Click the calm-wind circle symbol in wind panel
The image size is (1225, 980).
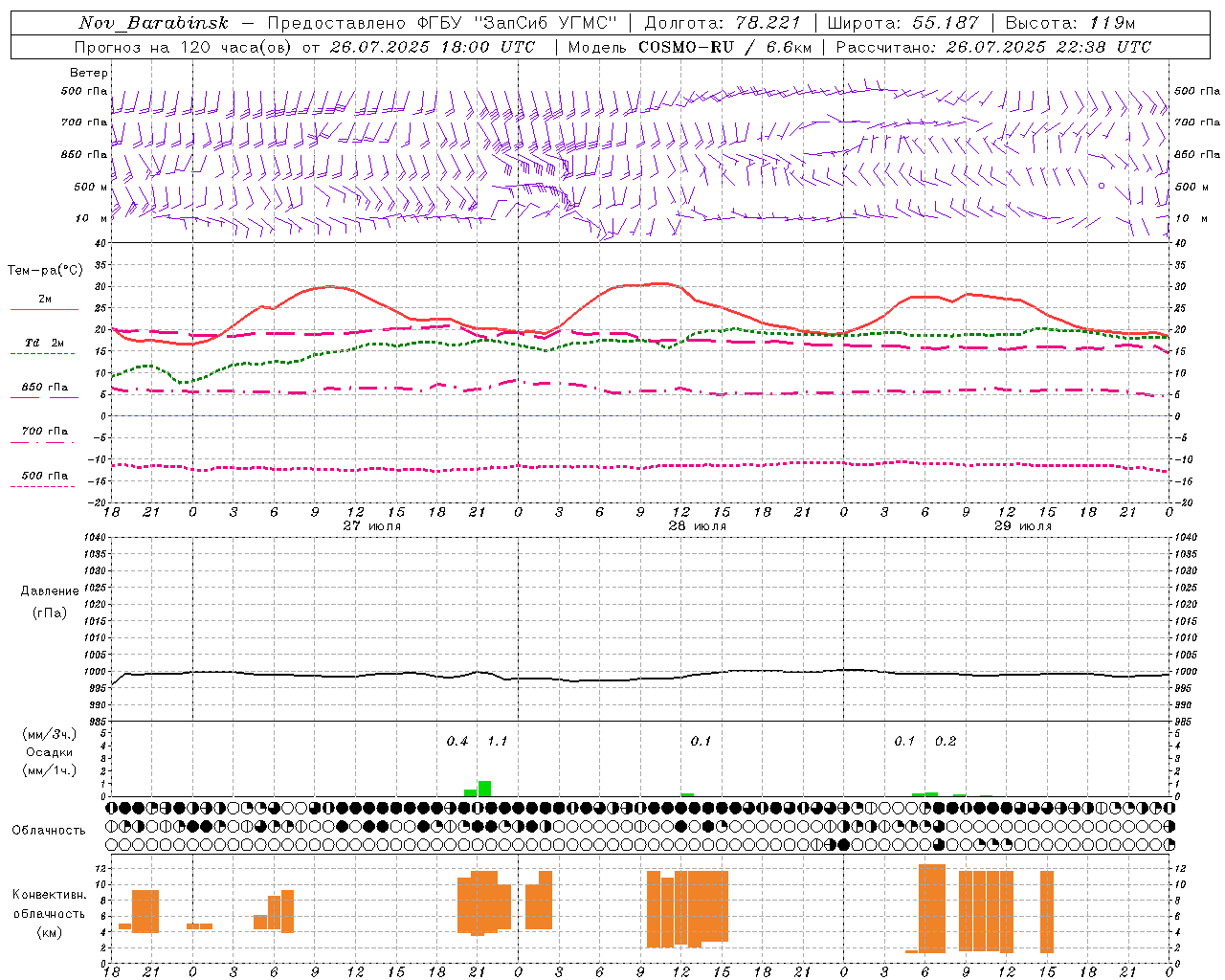click(x=1102, y=186)
